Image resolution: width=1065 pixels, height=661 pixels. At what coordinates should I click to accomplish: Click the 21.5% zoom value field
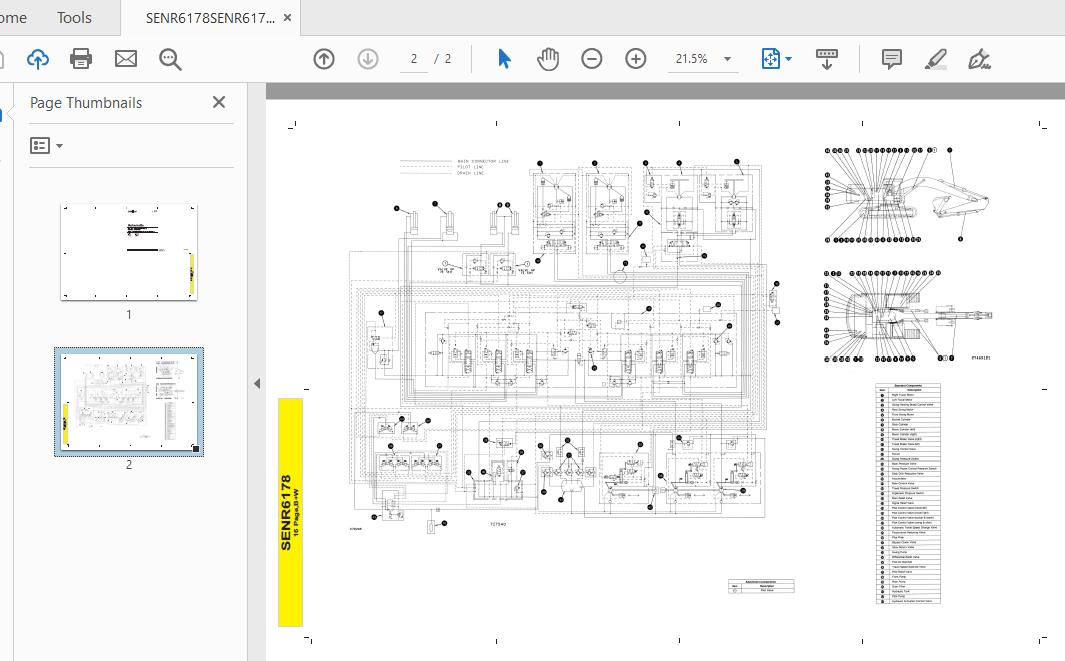click(691, 59)
